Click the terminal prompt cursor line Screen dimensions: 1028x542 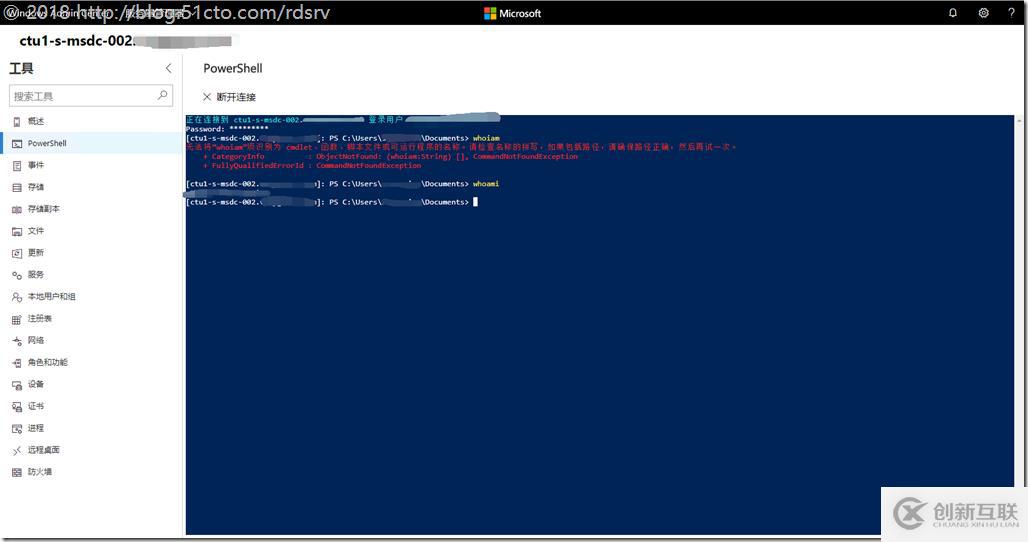tap(332, 202)
